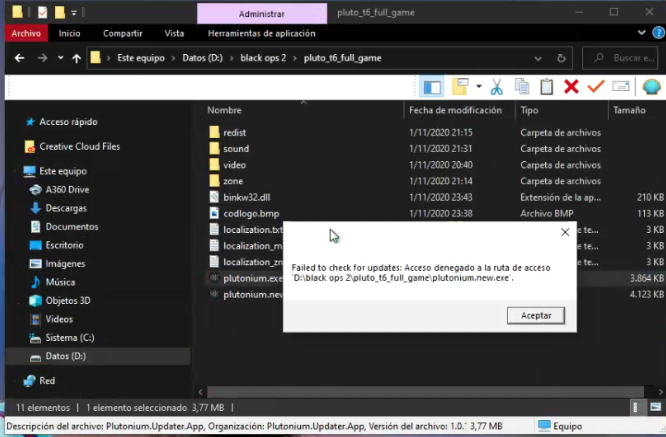Image resolution: width=666 pixels, height=437 pixels.
Task: Switch to the Inicio ribbon tab
Action: click(x=70, y=33)
